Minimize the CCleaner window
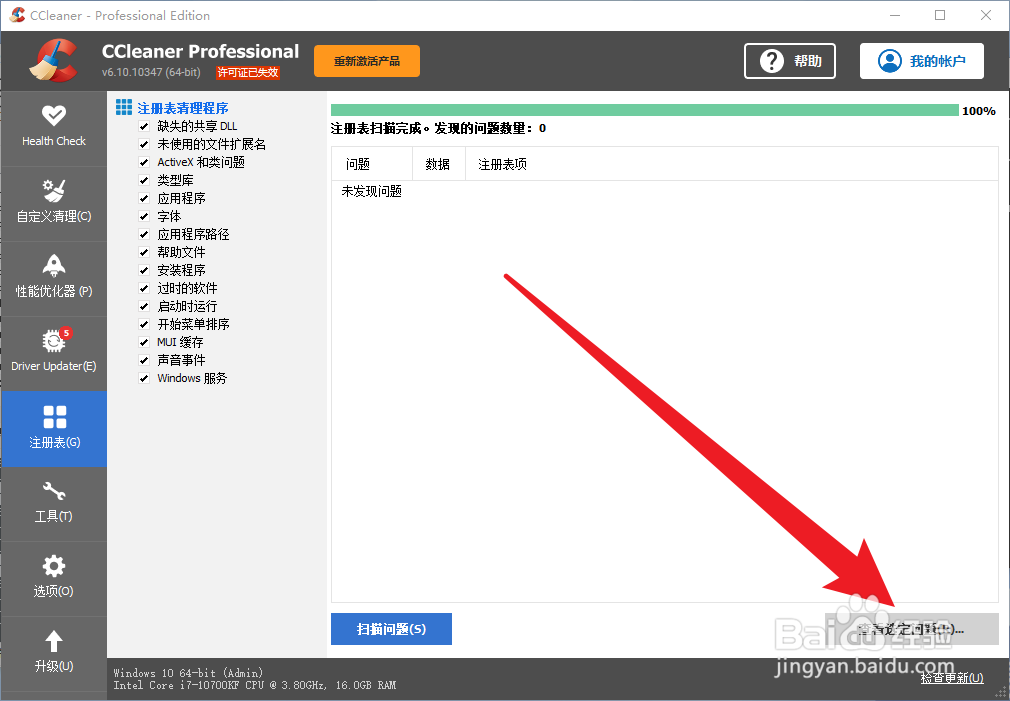Screen dimensions: 1010x701 point(895,15)
